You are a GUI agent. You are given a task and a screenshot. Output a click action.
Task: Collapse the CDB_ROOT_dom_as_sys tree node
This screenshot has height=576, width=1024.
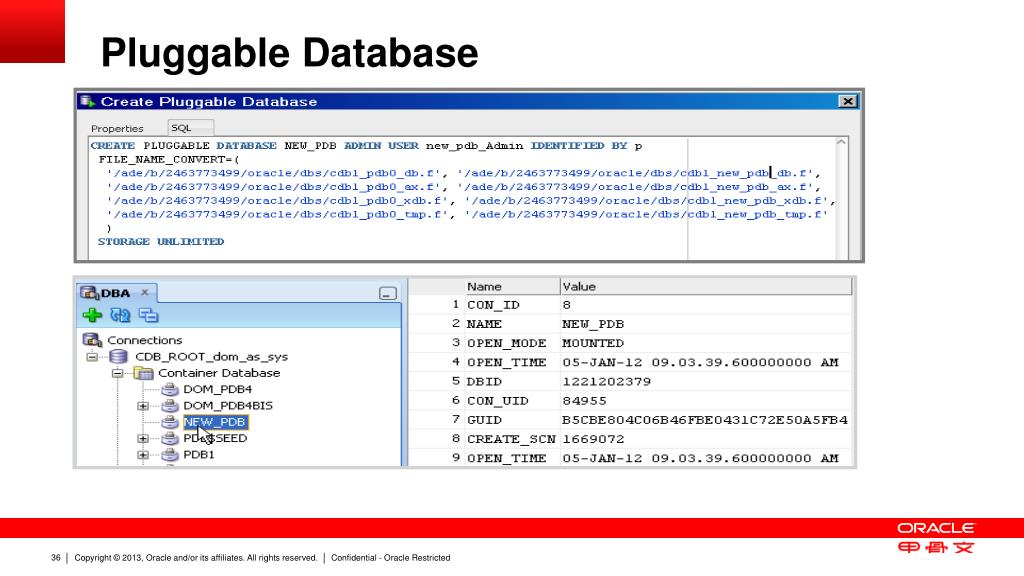point(93,356)
